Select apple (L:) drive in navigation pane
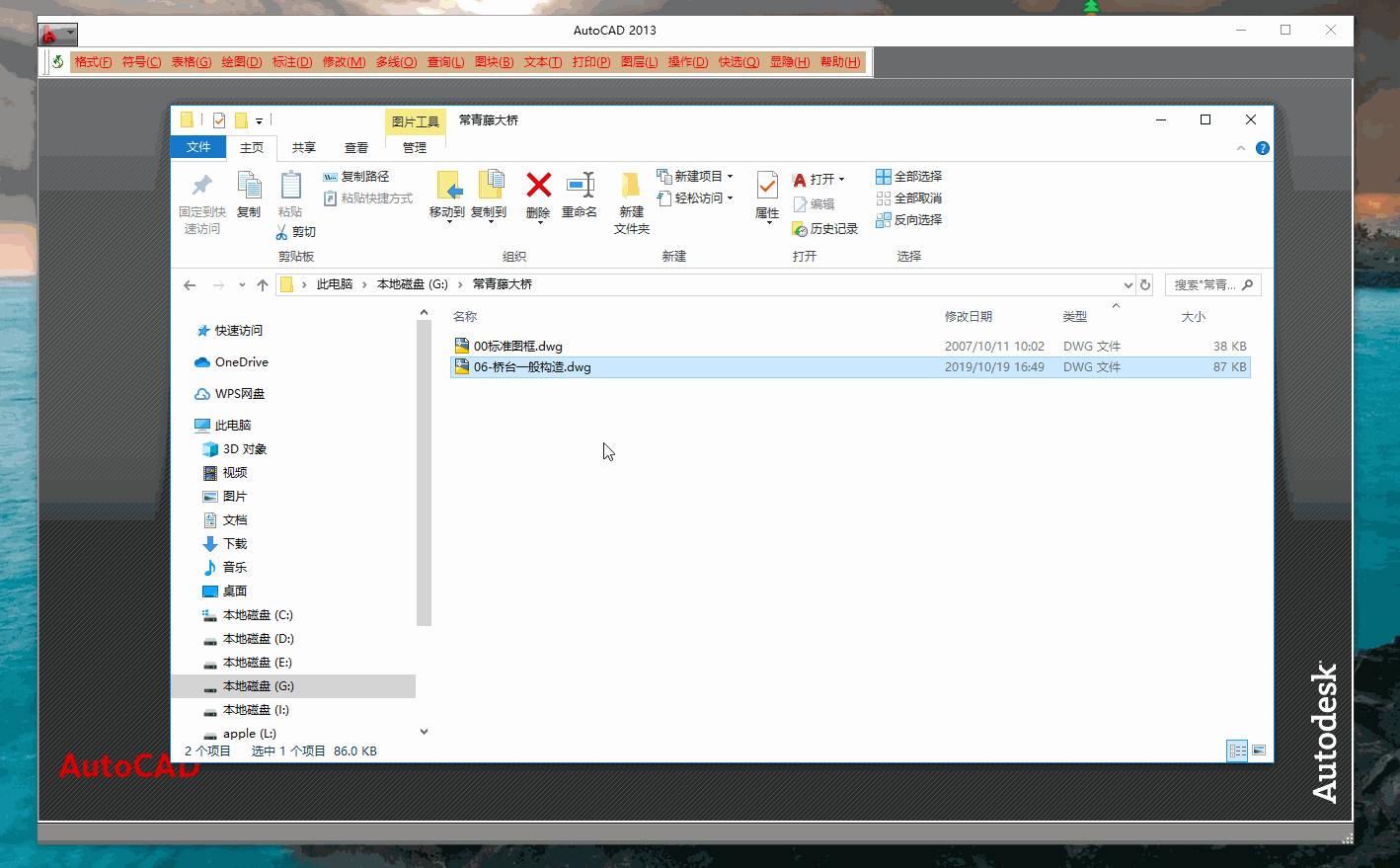Image resolution: width=1400 pixels, height=868 pixels. tap(250, 734)
